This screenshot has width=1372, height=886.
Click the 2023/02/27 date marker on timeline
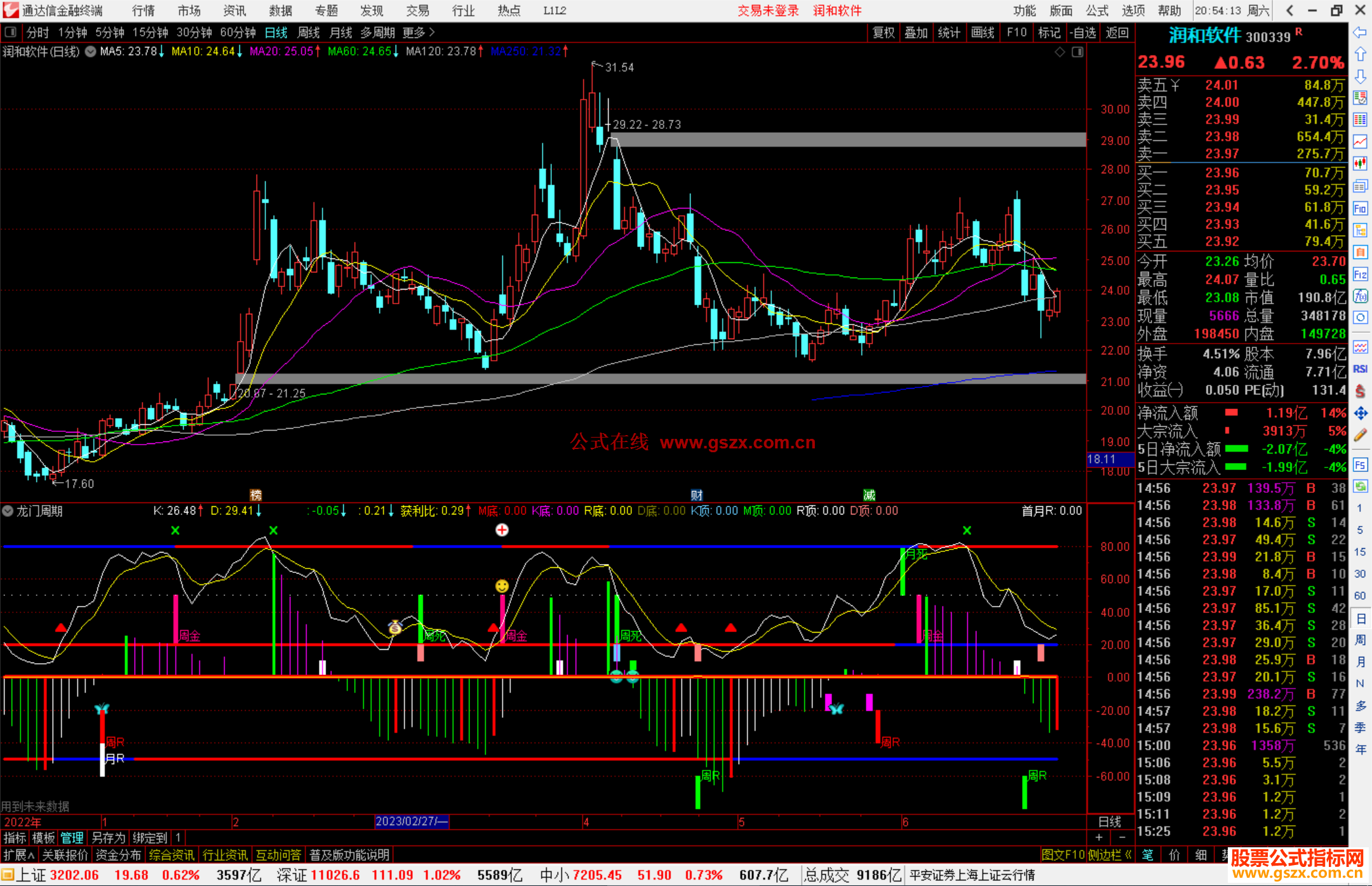[x=412, y=822]
